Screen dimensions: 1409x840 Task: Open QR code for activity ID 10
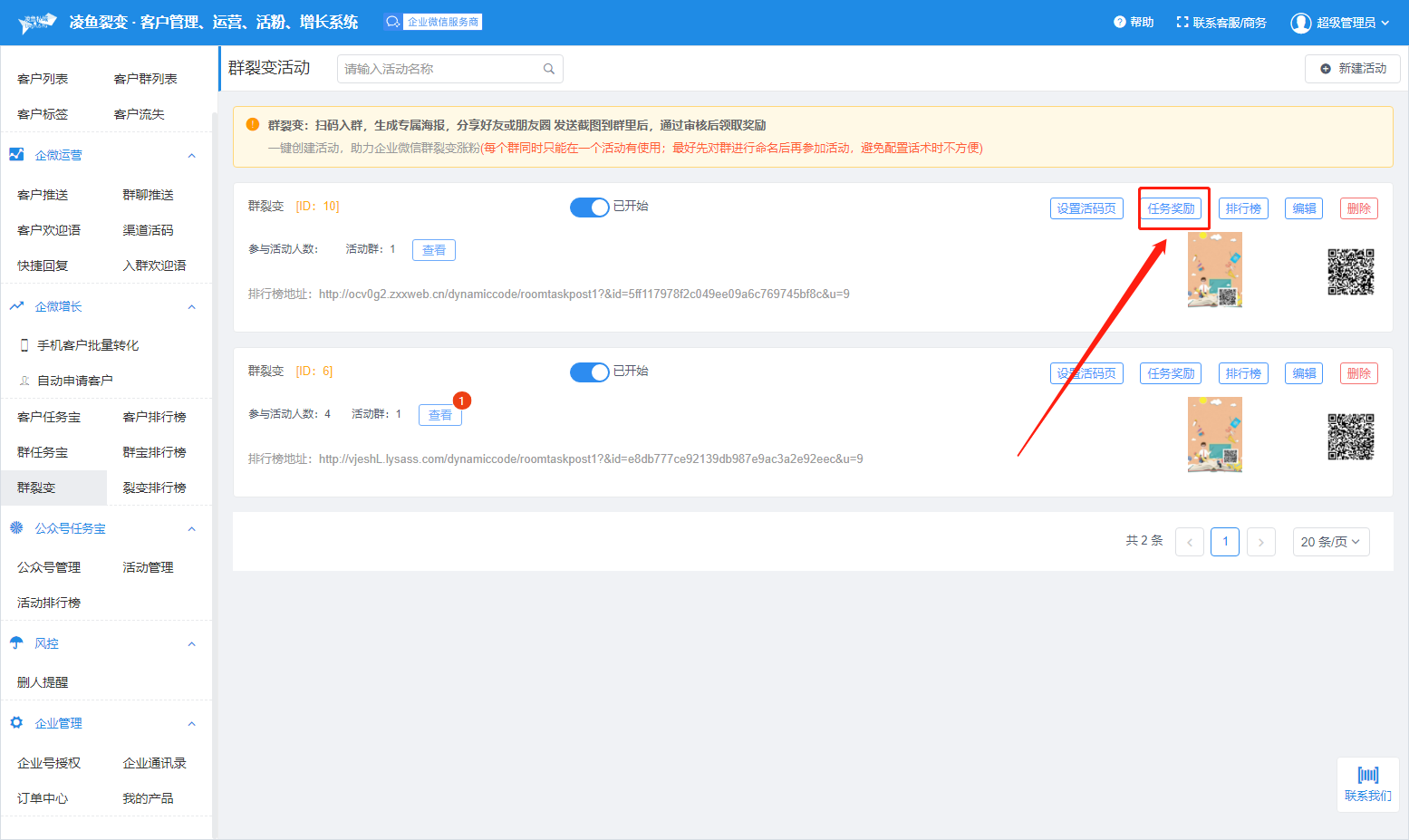tap(1350, 272)
